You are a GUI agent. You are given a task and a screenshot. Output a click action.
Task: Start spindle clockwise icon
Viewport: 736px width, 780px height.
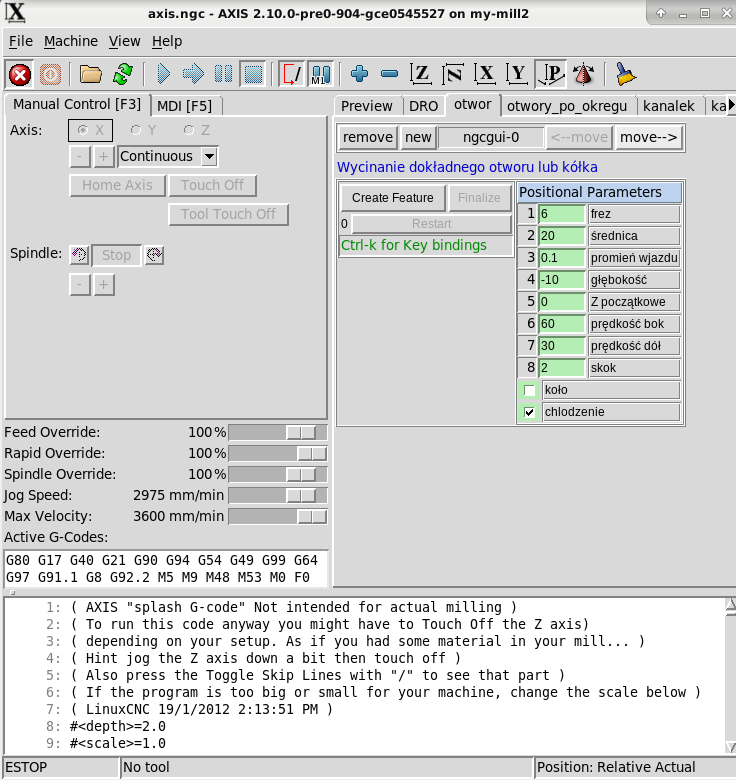point(154,255)
